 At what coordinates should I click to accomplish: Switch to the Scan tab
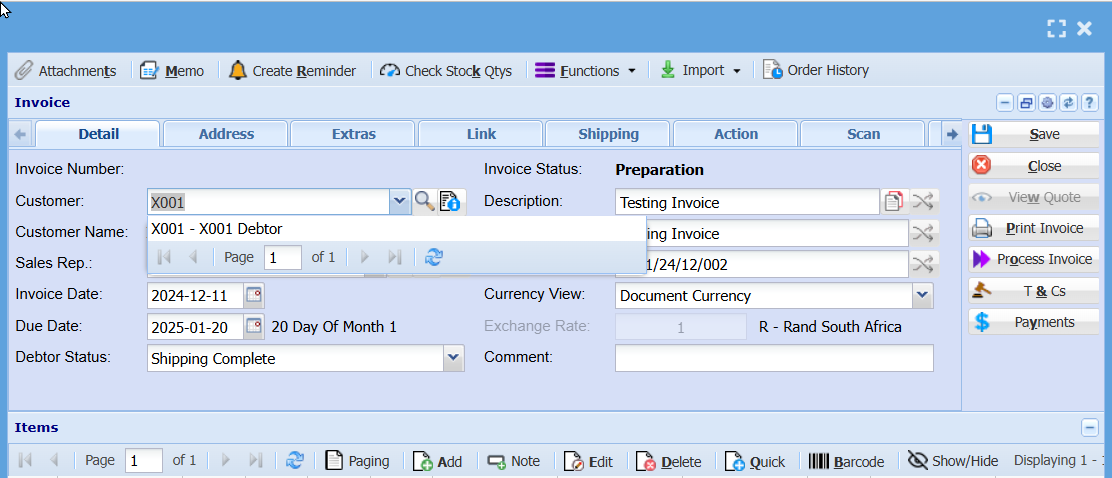pos(863,134)
